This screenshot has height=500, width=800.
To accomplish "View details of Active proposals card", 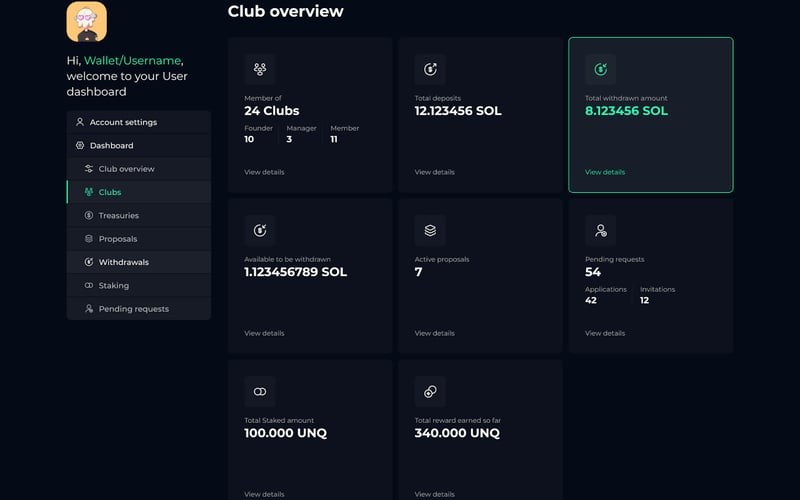I will 435,333.
